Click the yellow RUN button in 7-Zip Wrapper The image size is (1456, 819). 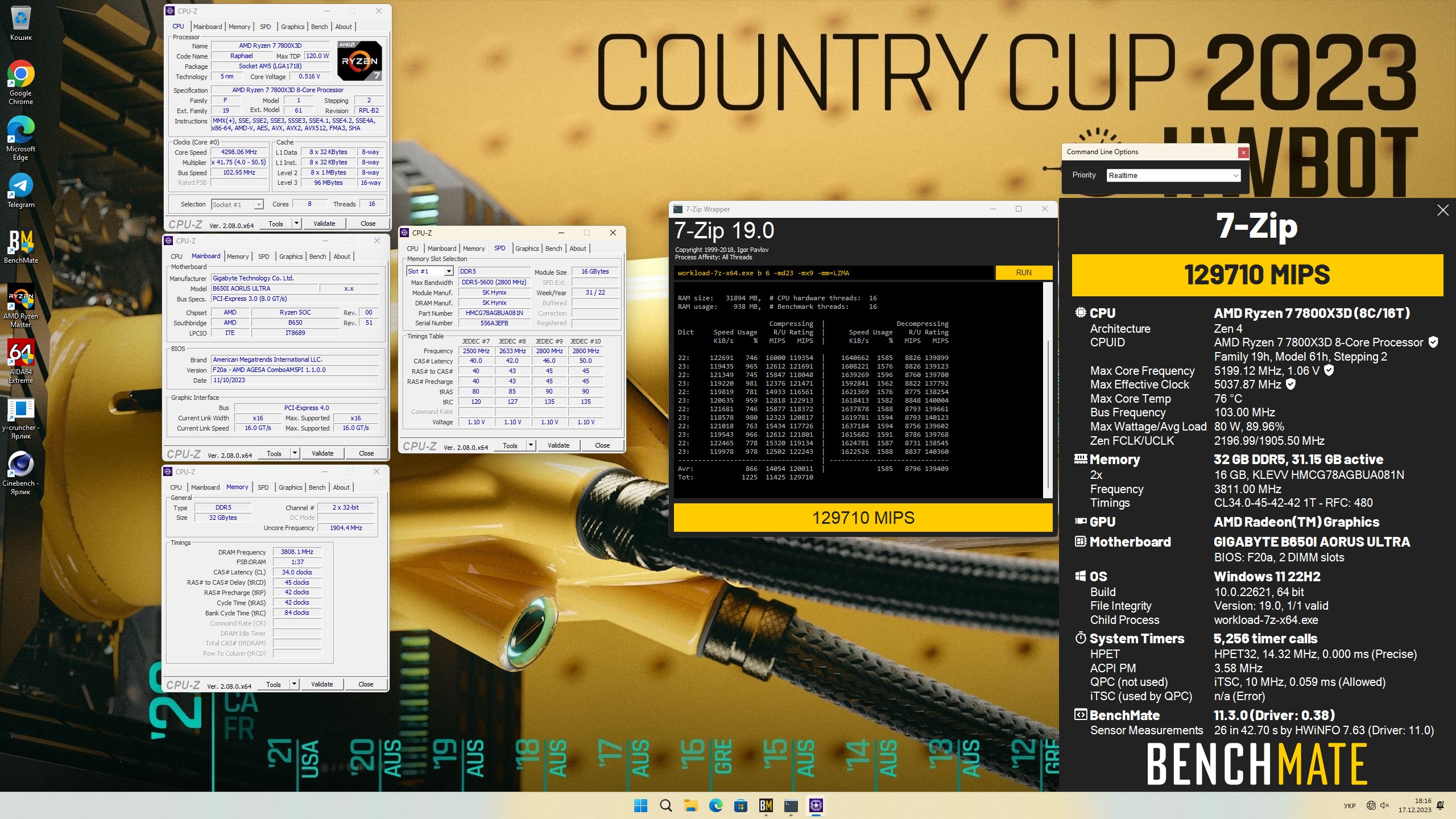[1024, 272]
